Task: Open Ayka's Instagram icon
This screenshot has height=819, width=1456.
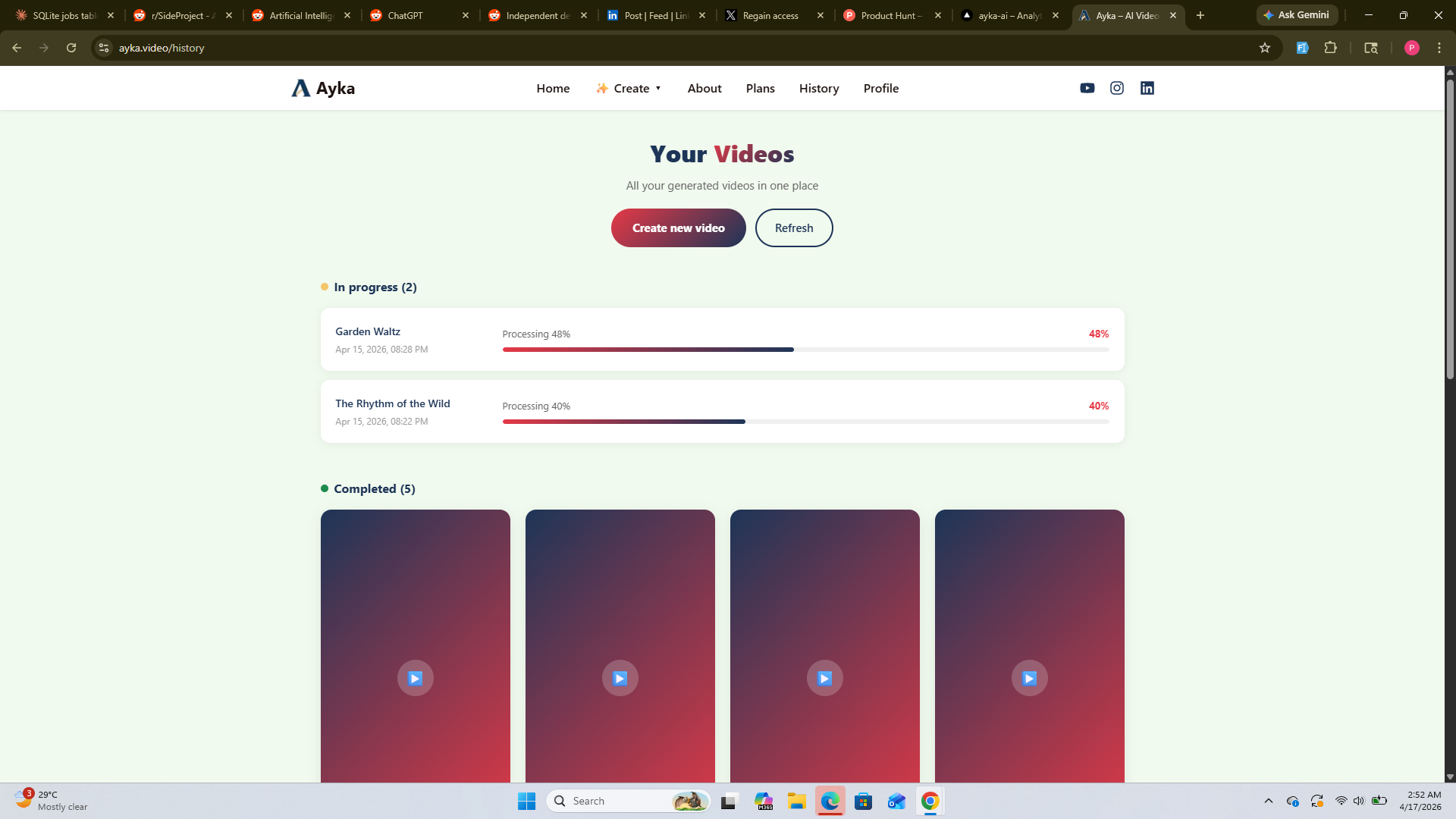Action: 1117,88
